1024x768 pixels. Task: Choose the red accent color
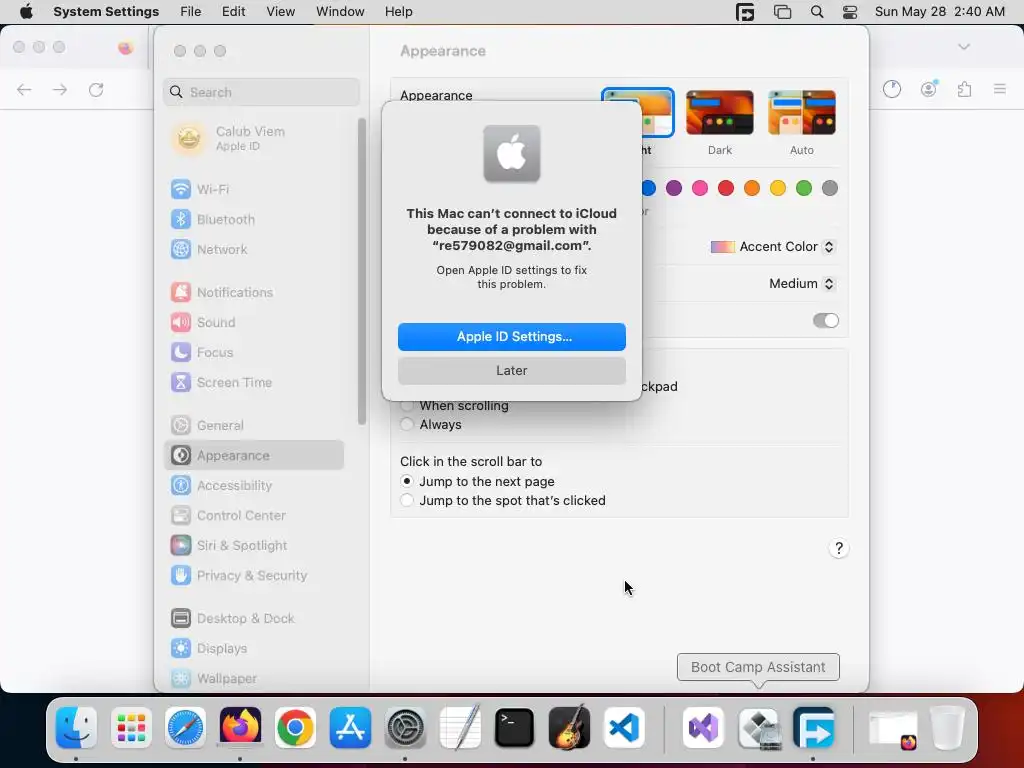point(726,188)
